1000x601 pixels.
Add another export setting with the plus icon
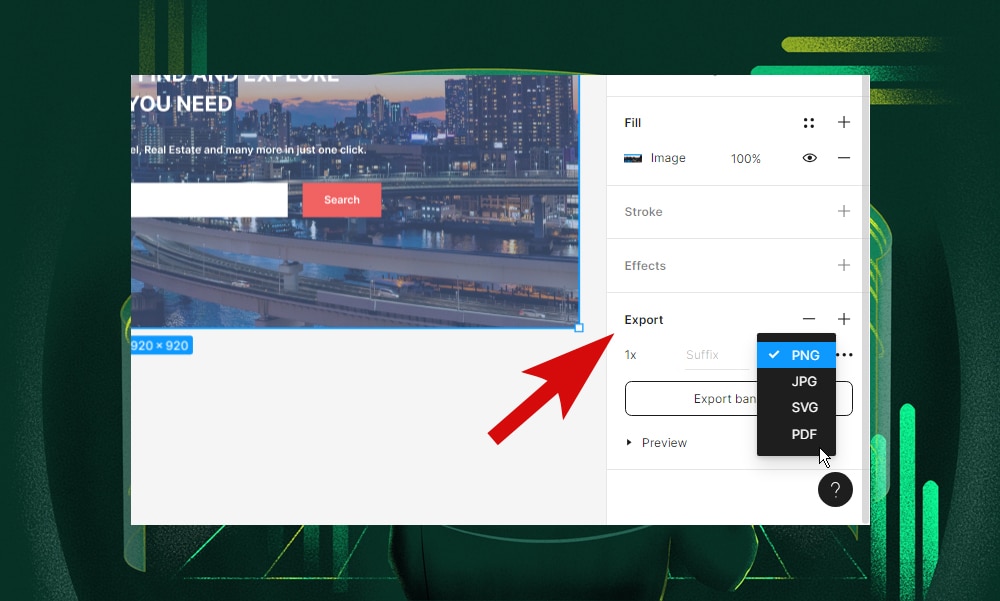843,319
